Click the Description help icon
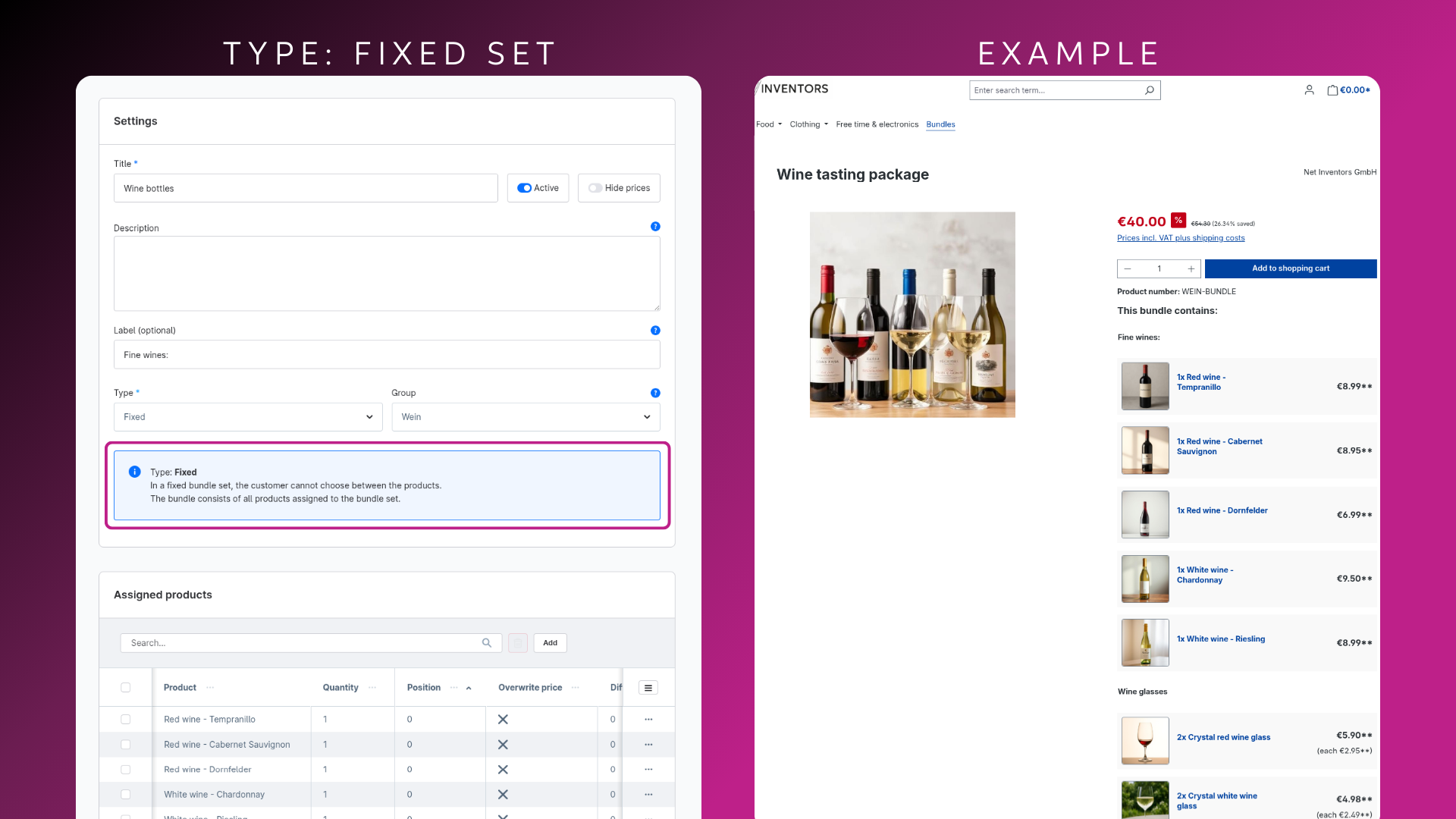The width and height of the screenshot is (1456, 819). [x=655, y=227]
